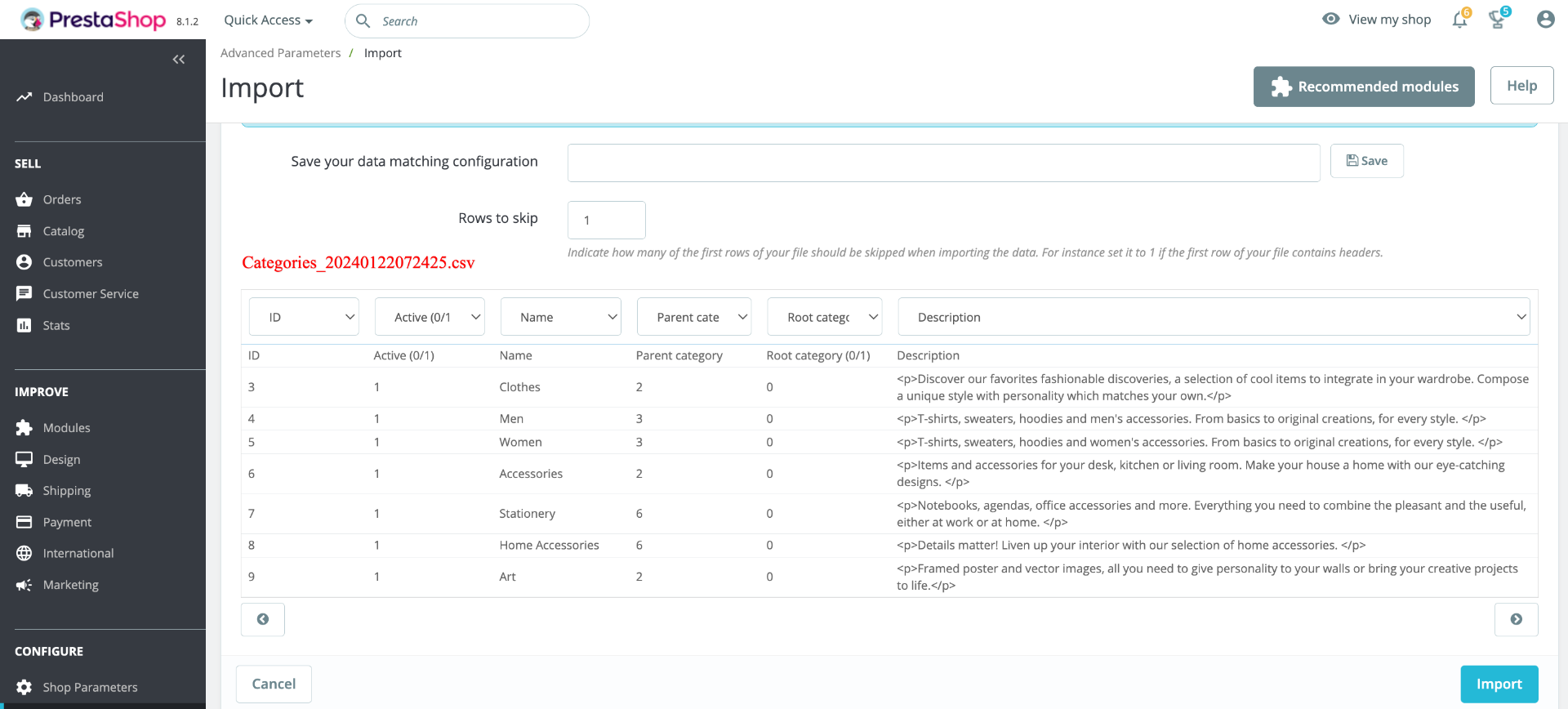The image size is (1568, 709).
Task: Click the PrestaShop logo
Action: pyautogui.click(x=93, y=20)
